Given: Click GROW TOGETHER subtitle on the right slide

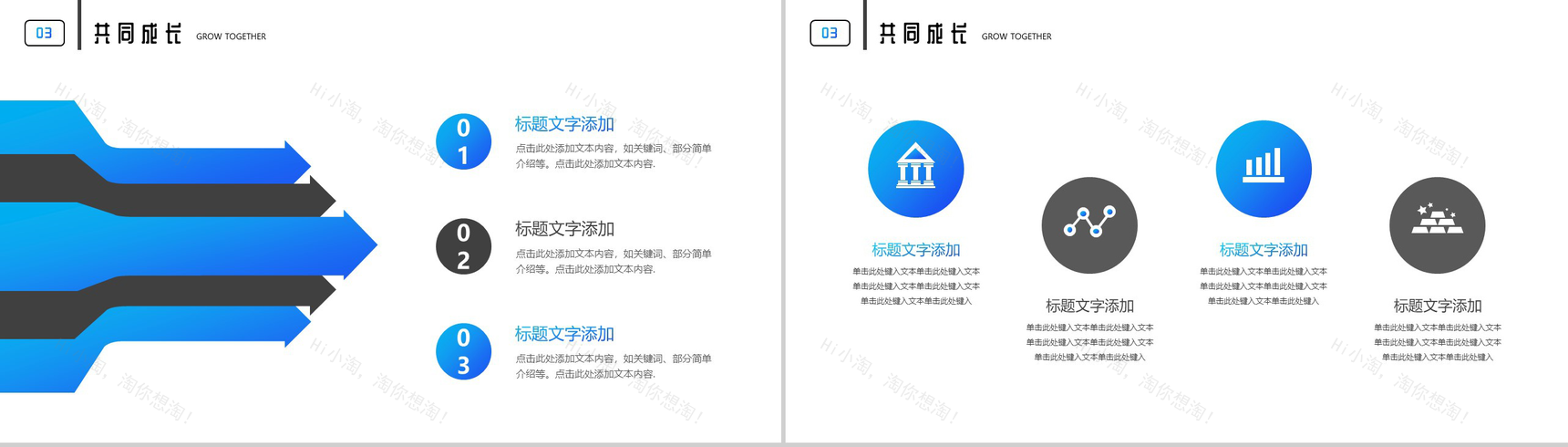Looking at the screenshot, I should point(1016,36).
